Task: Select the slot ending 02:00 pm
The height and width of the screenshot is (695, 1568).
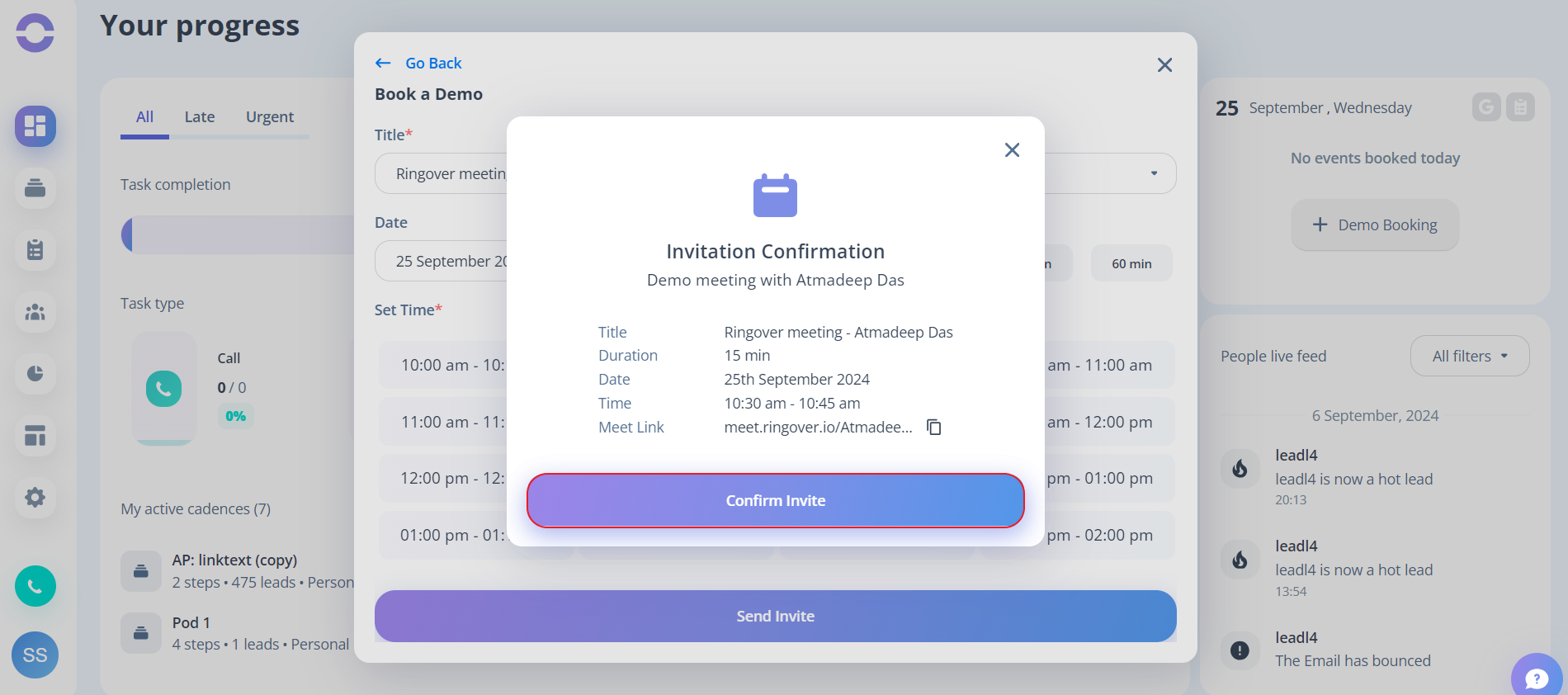Action: [1109, 535]
